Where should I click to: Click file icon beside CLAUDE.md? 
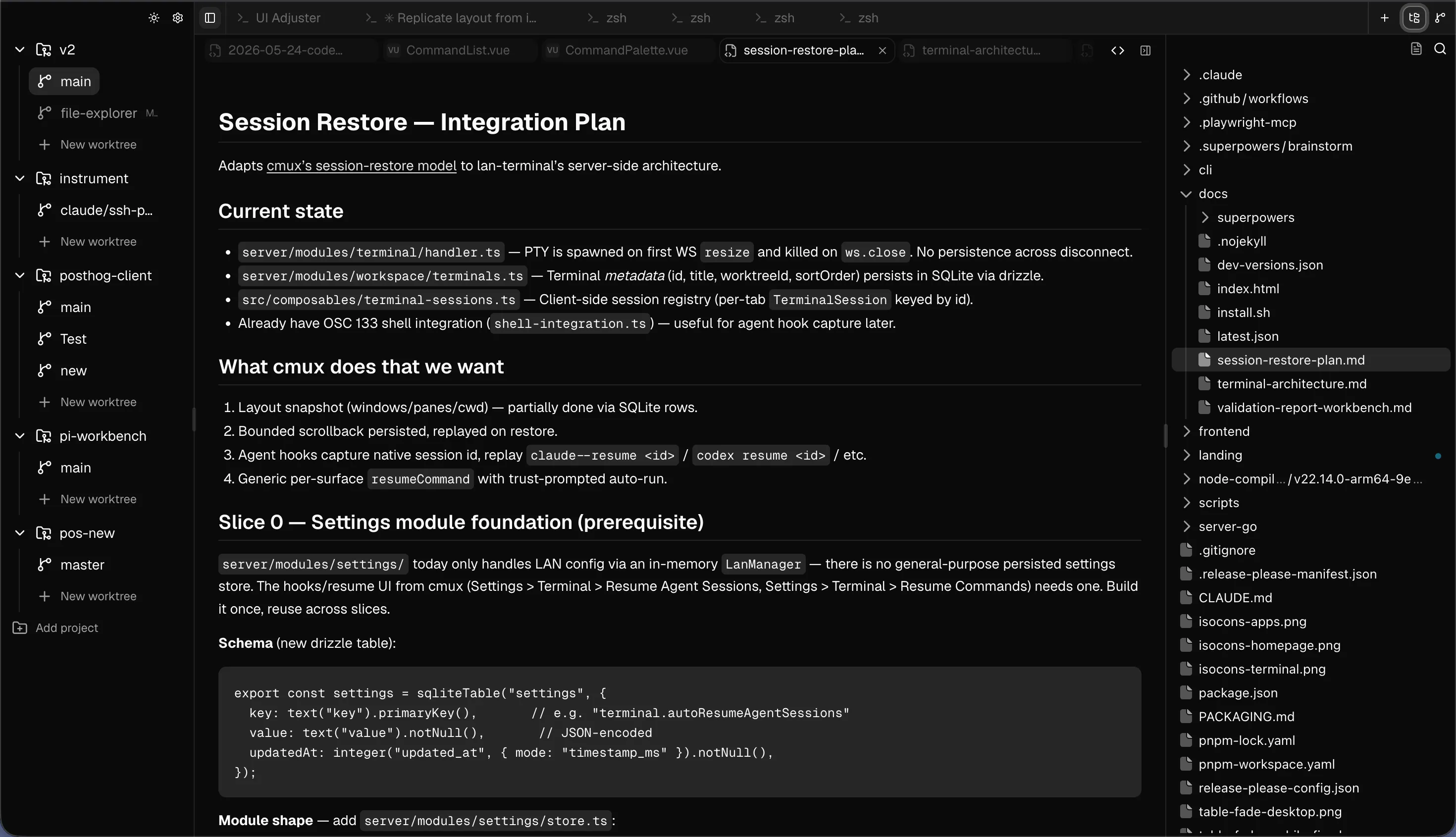coord(1186,597)
